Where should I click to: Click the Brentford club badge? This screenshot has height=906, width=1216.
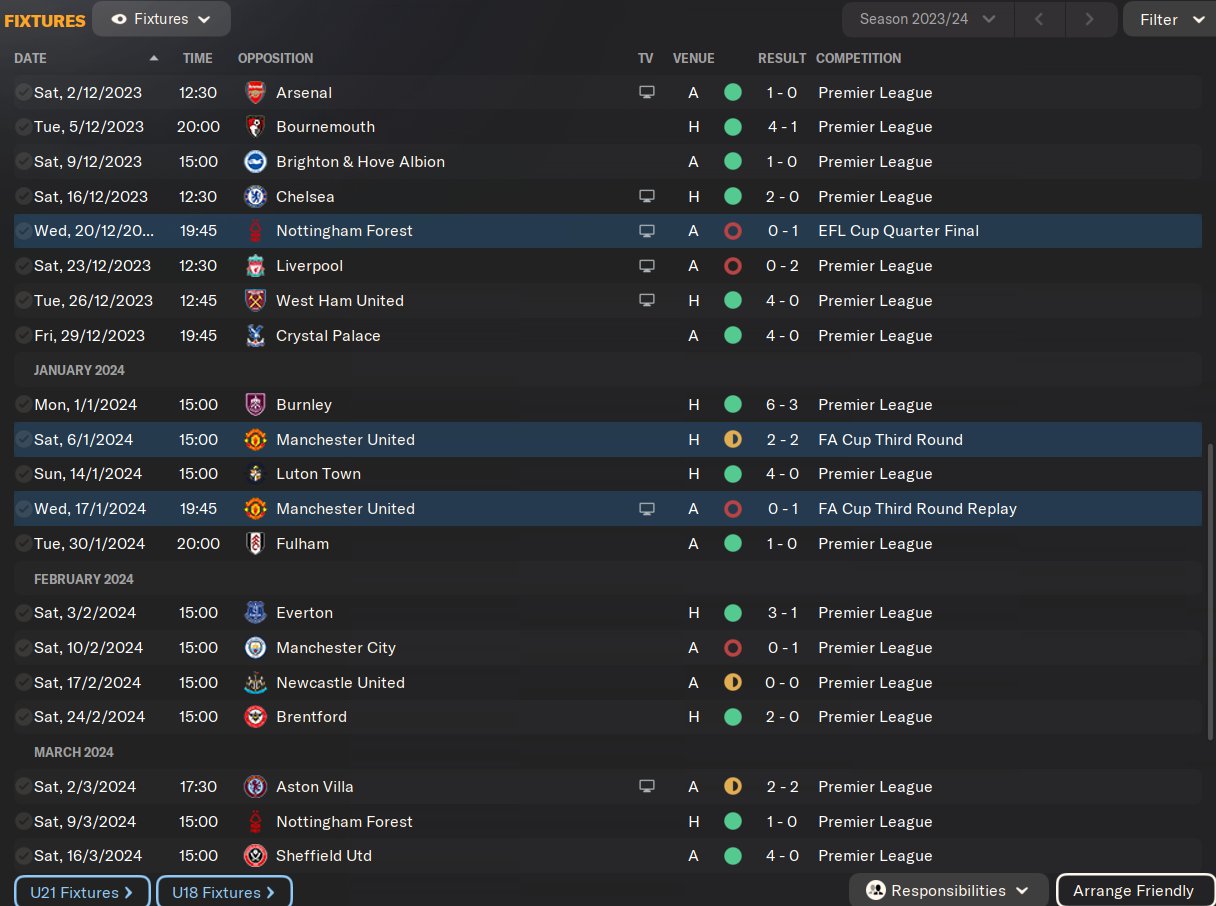tap(255, 717)
